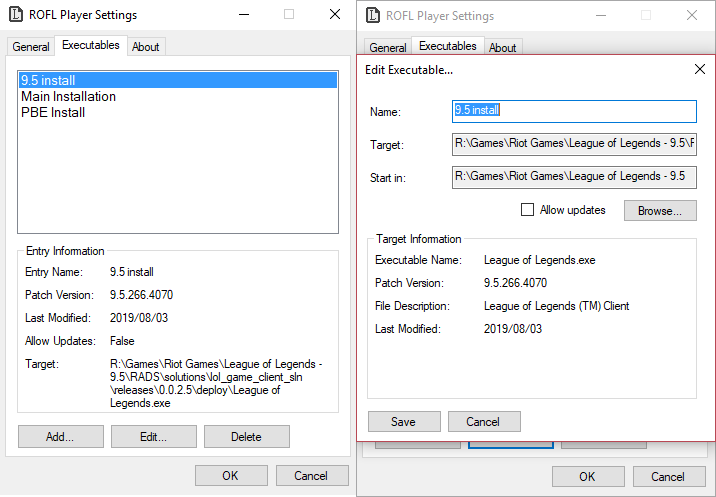Screen dimensions: 716x497
Task: Delete the selected executable entry
Action: point(247,437)
